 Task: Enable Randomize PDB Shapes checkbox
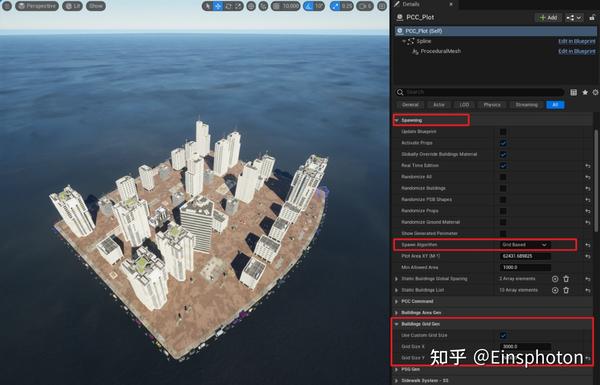503,200
